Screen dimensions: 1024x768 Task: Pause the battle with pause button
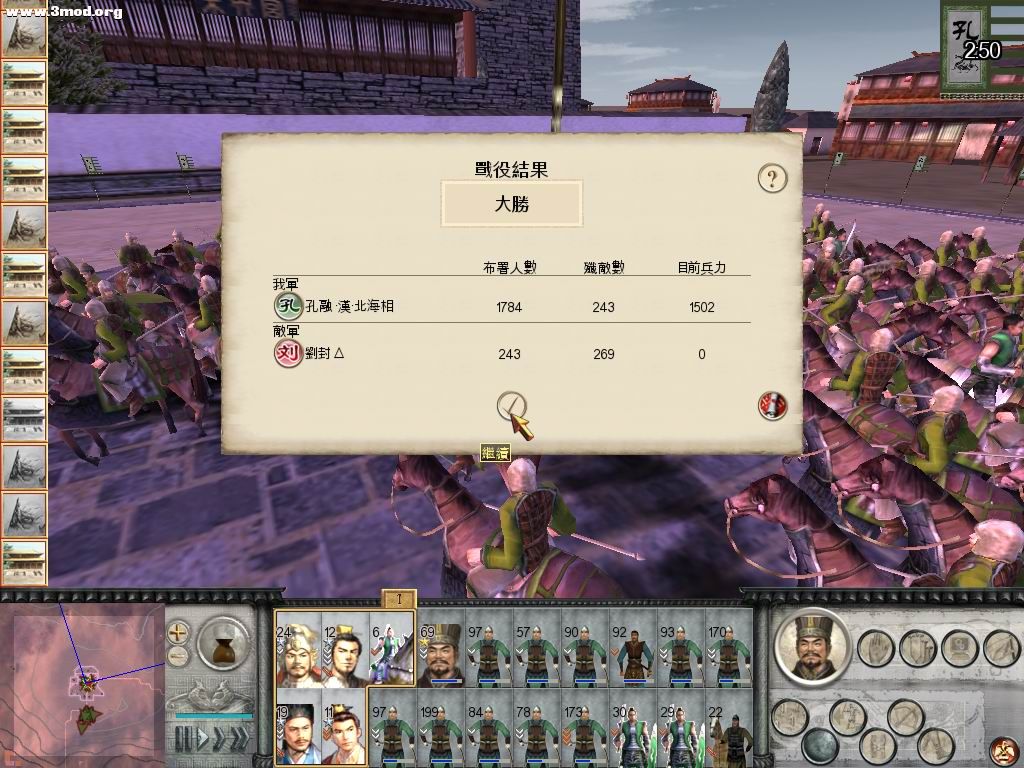click(x=184, y=739)
